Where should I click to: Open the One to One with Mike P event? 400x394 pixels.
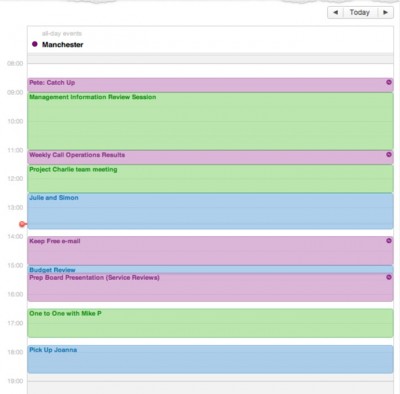click(x=210, y=323)
